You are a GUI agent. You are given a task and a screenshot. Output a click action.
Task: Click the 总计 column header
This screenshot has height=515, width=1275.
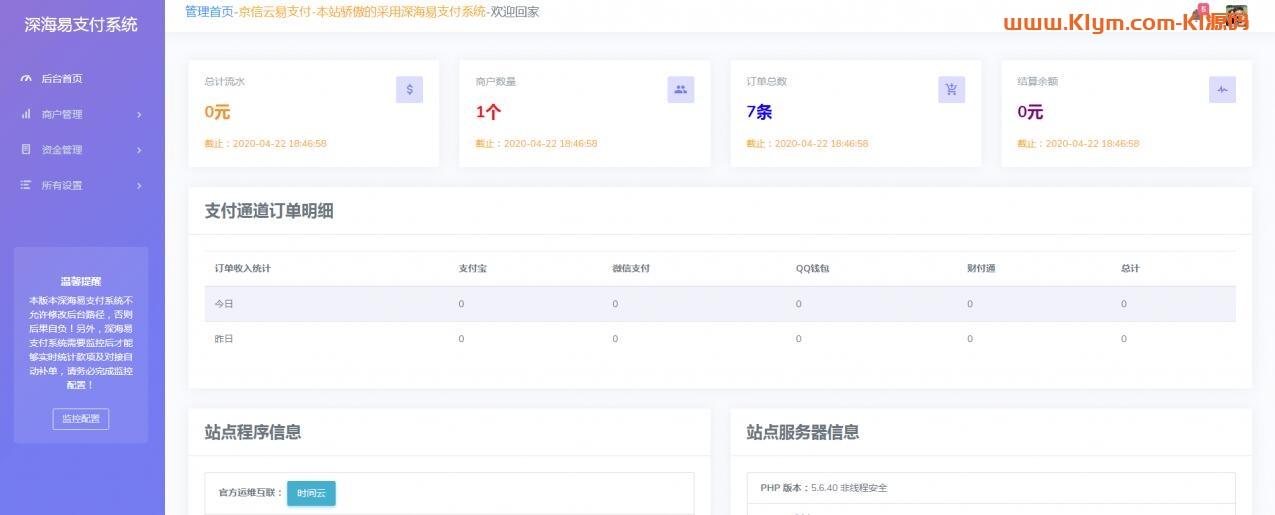tap(1131, 268)
